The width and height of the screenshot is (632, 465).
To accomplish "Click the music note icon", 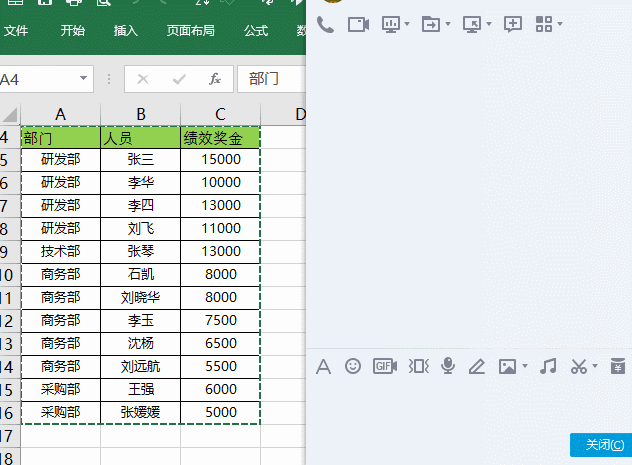I will coord(548,366).
